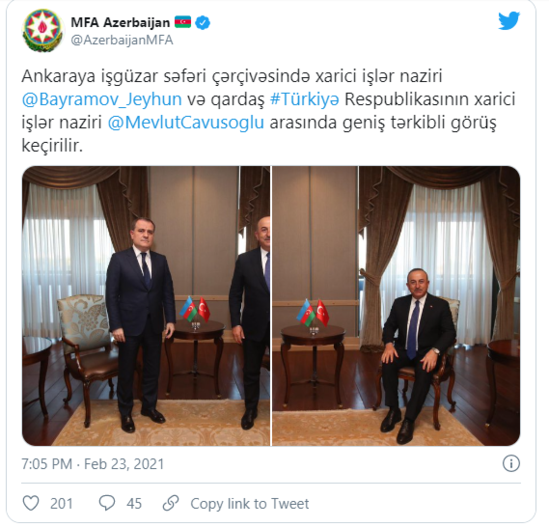Open the @AzerbaijanMFA handle
Screen dimensions: 549x527
(122, 40)
